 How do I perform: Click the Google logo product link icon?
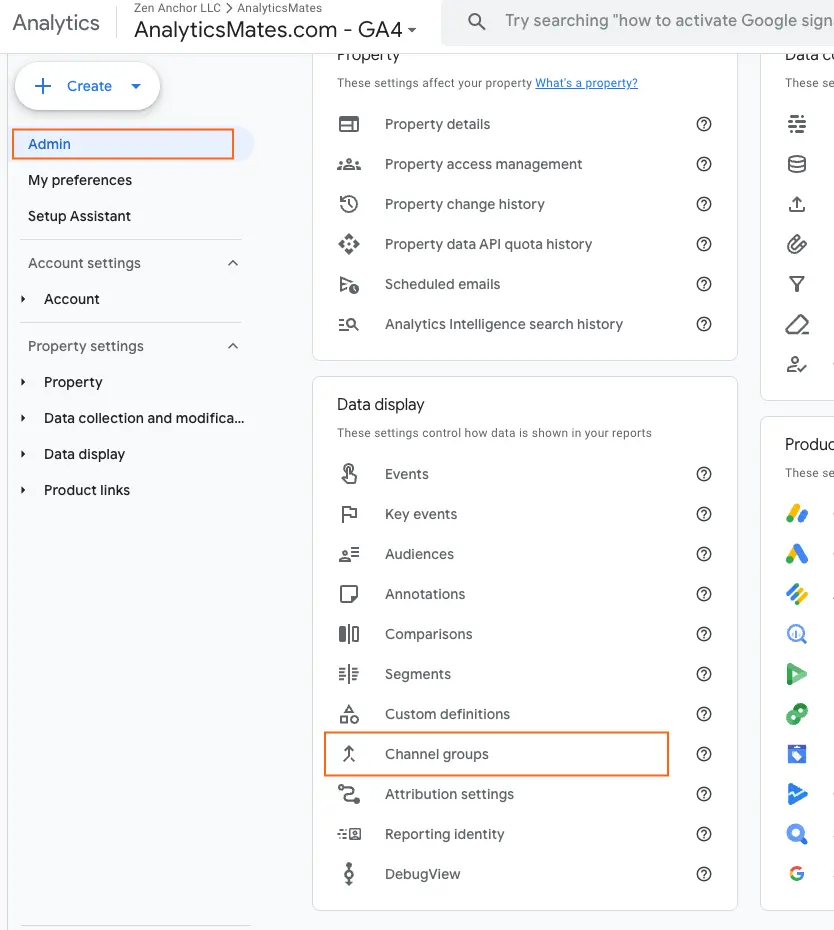[x=797, y=874]
